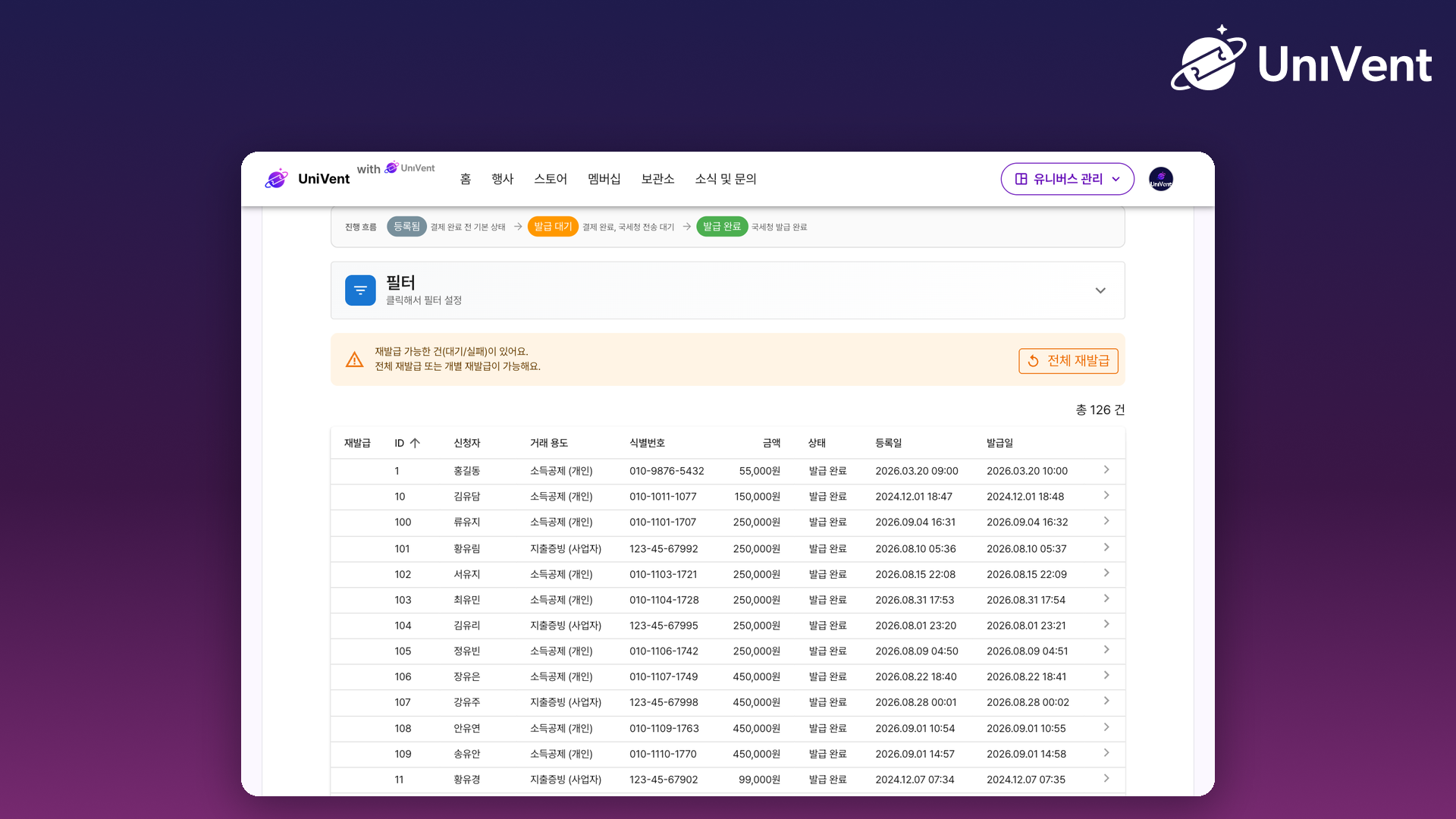Click the 발급 대기 status badge
This screenshot has width=1456, height=819.
point(553,227)
